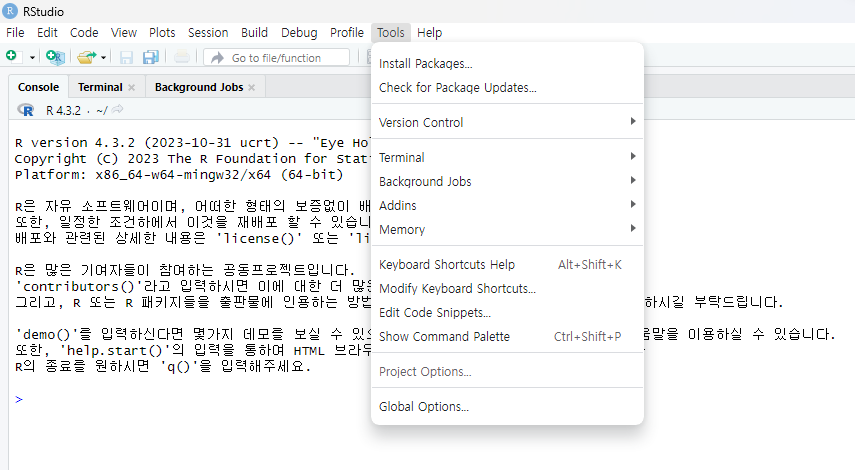The image size is (855, 470).
Task: Expand the Addins submenu
Action: (507, 206)
